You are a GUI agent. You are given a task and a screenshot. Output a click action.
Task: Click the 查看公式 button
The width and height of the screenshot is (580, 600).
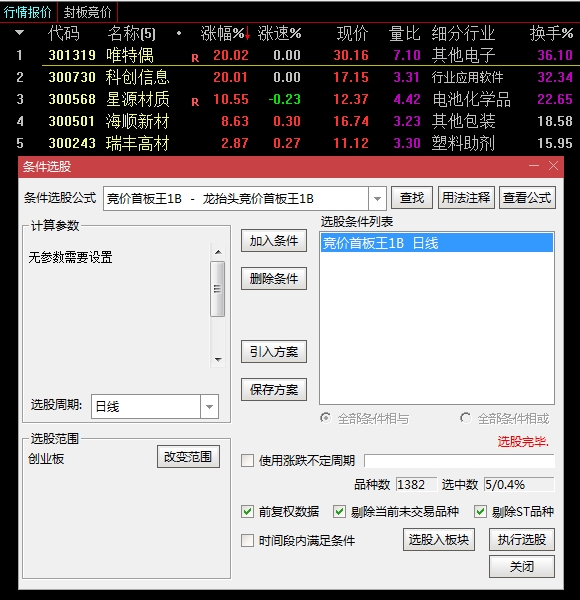coord(527,198)
